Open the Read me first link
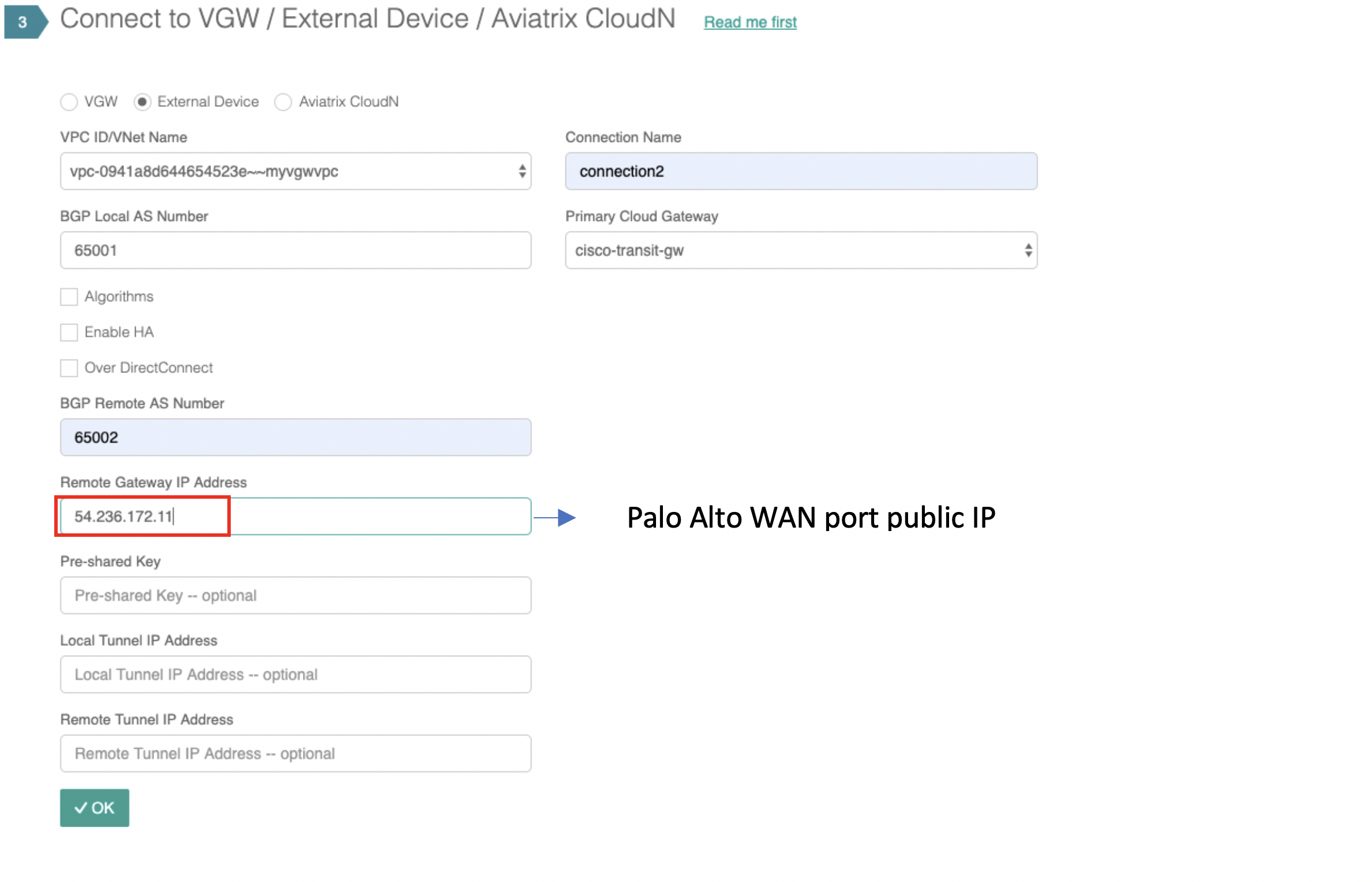The height and width of the screenshot is (882, 1372). tap(749, 22)
